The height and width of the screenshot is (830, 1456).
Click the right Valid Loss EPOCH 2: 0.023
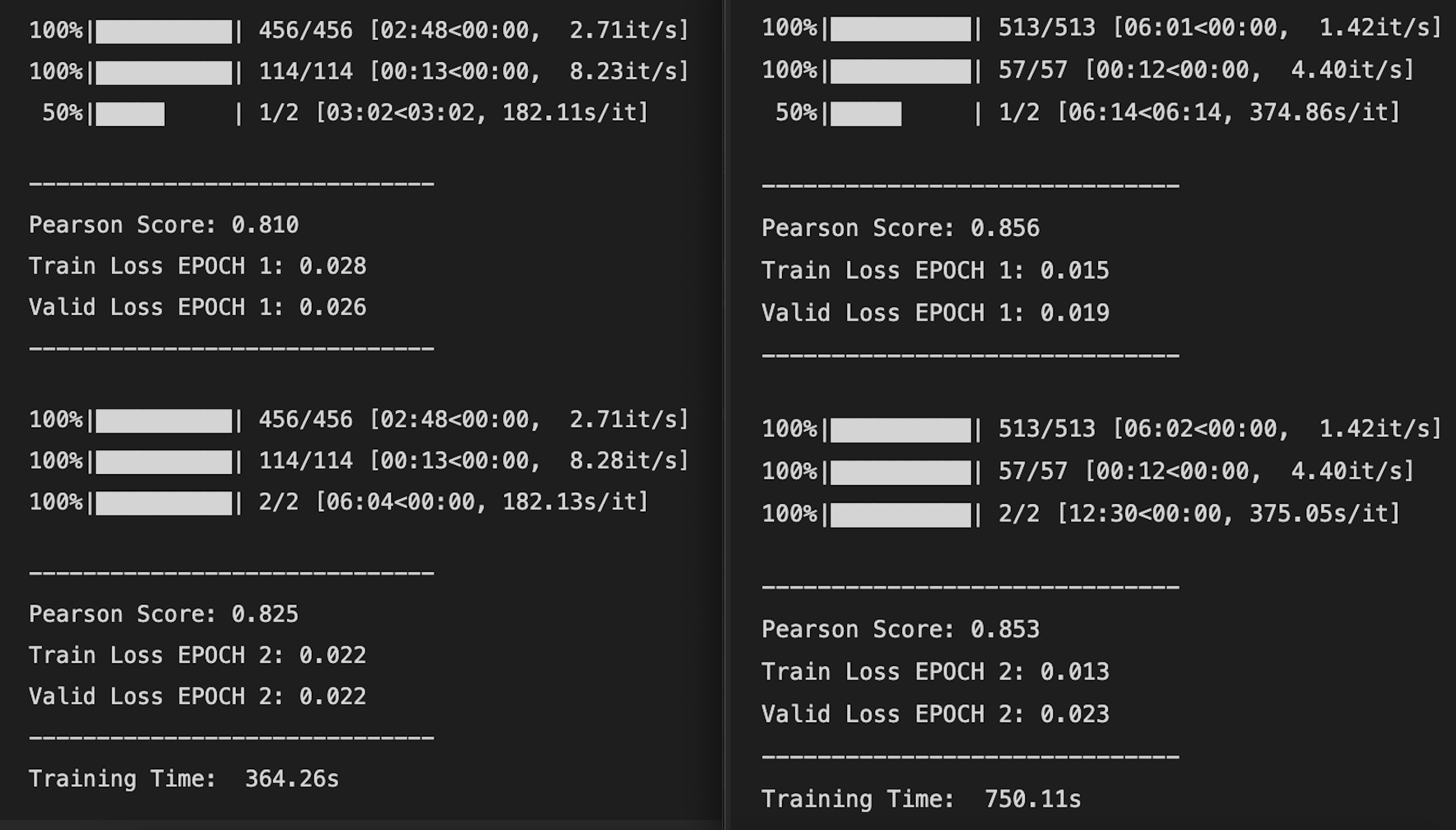click(x=935, y=714)
